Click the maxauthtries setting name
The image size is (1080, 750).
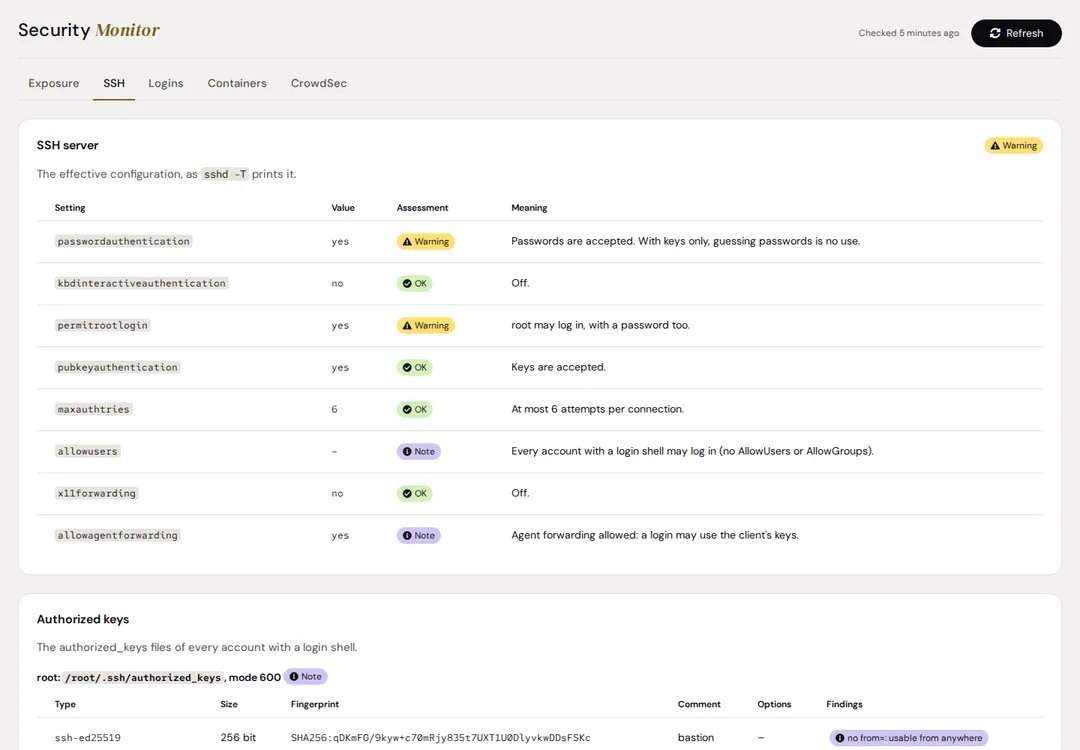coord(94,410)
